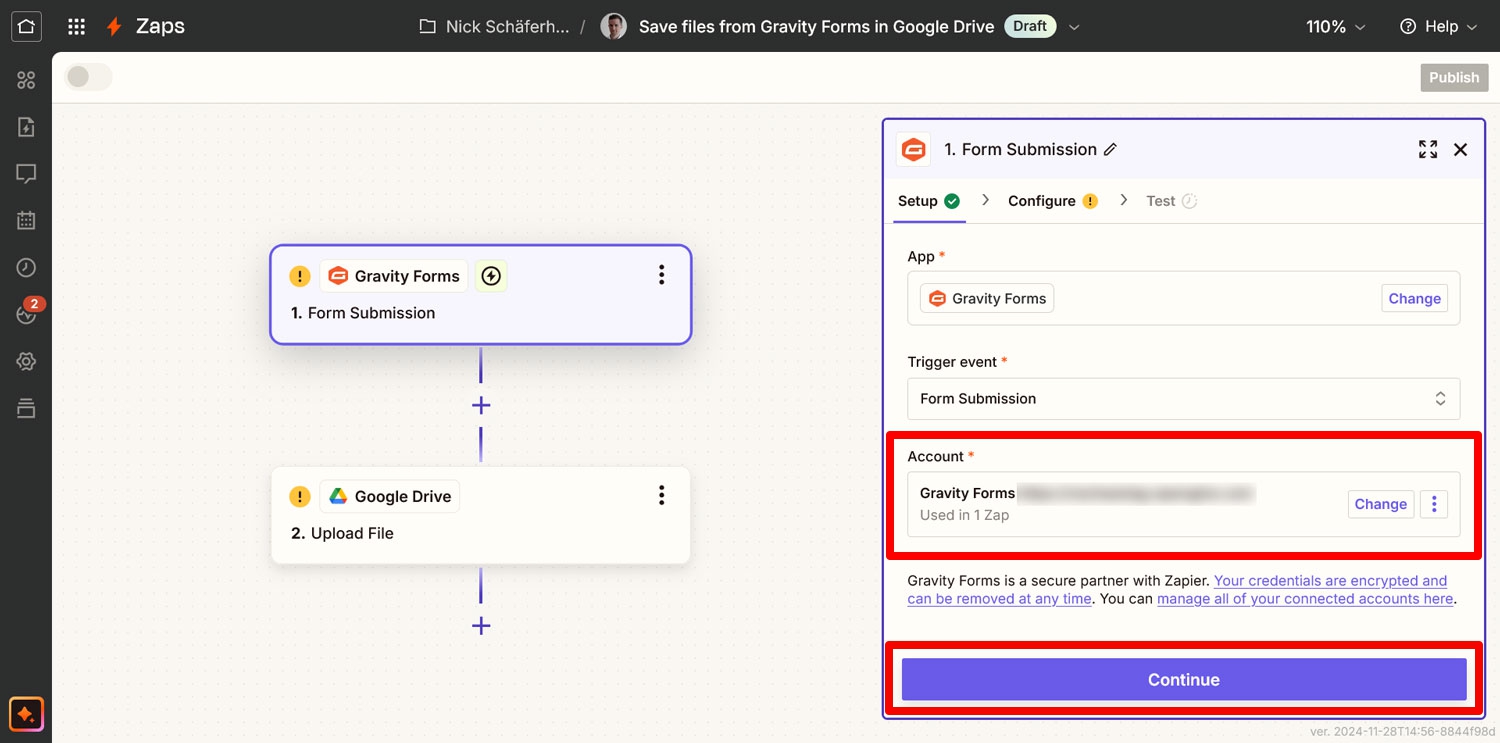Select the Gravity Forms trigger step card
The image size is (1500, 743).
pyautogui.click(x=481, y=295)
